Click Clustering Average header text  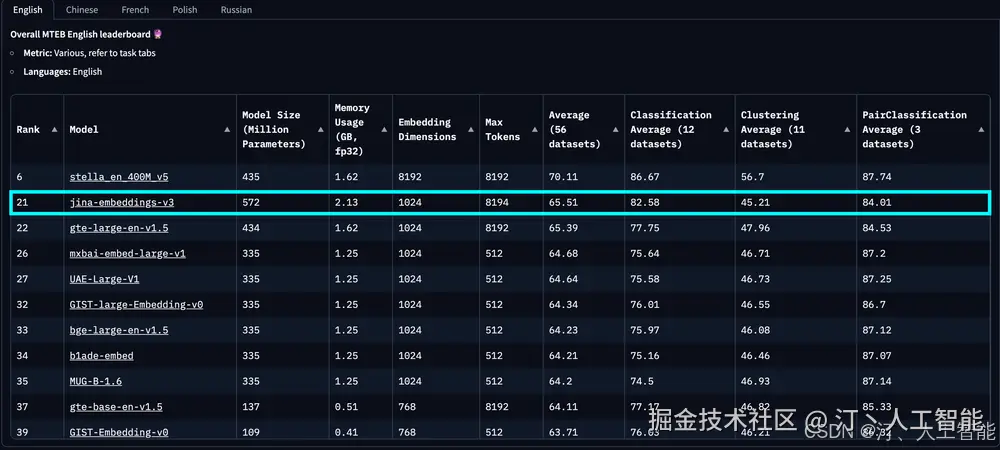pyautogui.click(x=772, y=129)
